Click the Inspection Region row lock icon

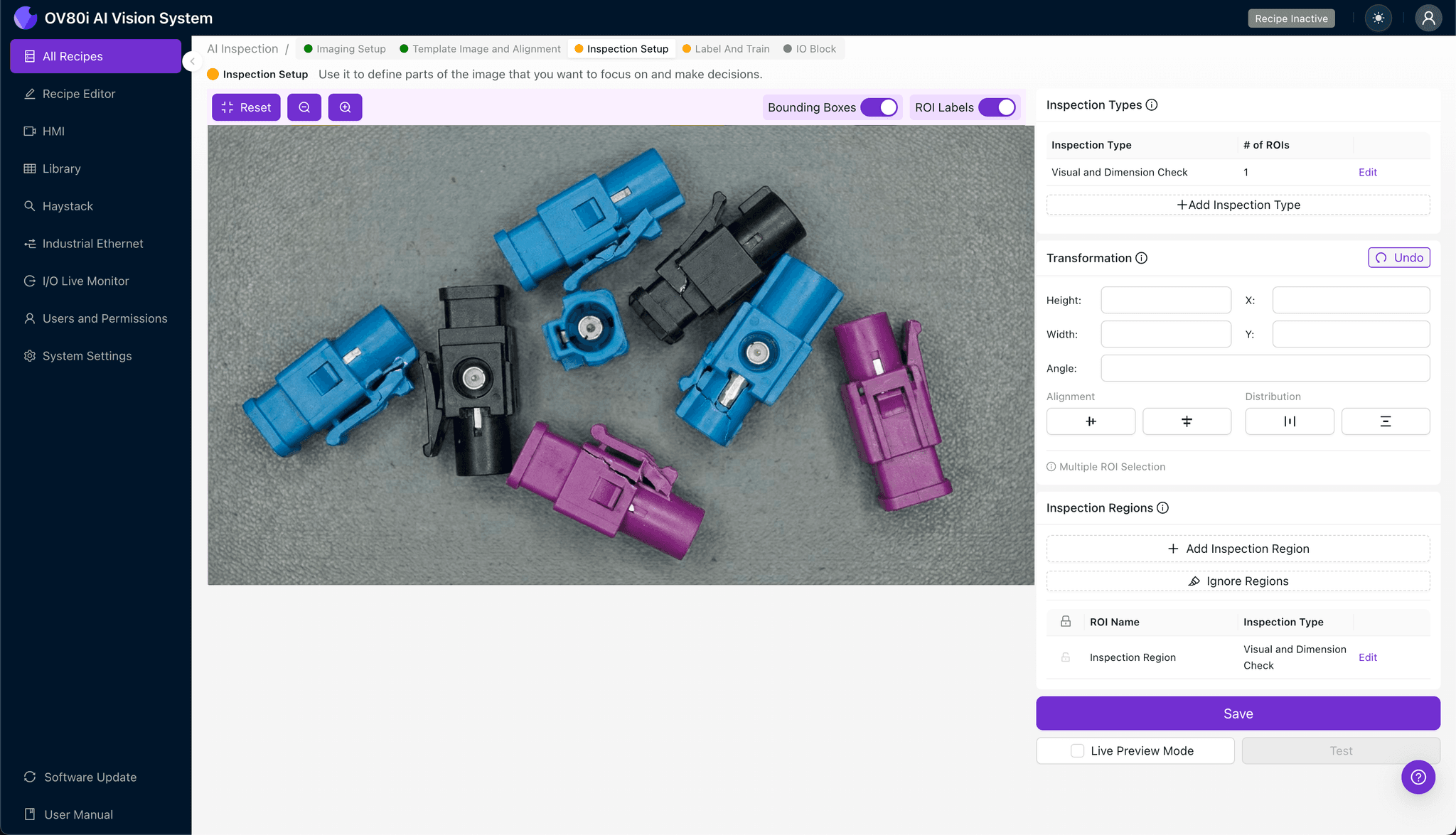(1065, 657)
